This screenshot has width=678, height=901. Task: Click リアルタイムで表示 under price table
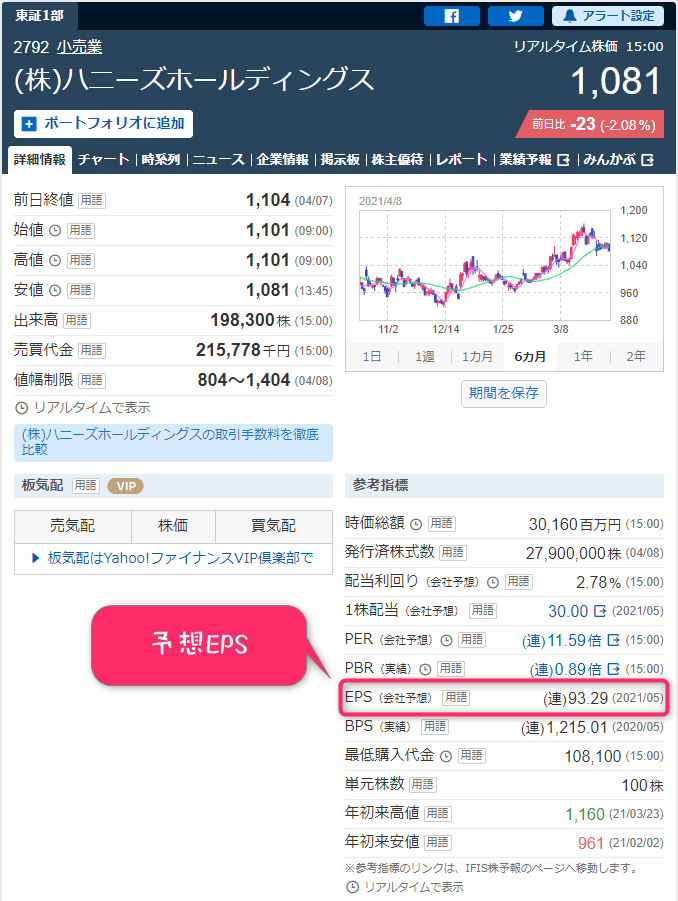pyautogui.click(x=83, y=408)
